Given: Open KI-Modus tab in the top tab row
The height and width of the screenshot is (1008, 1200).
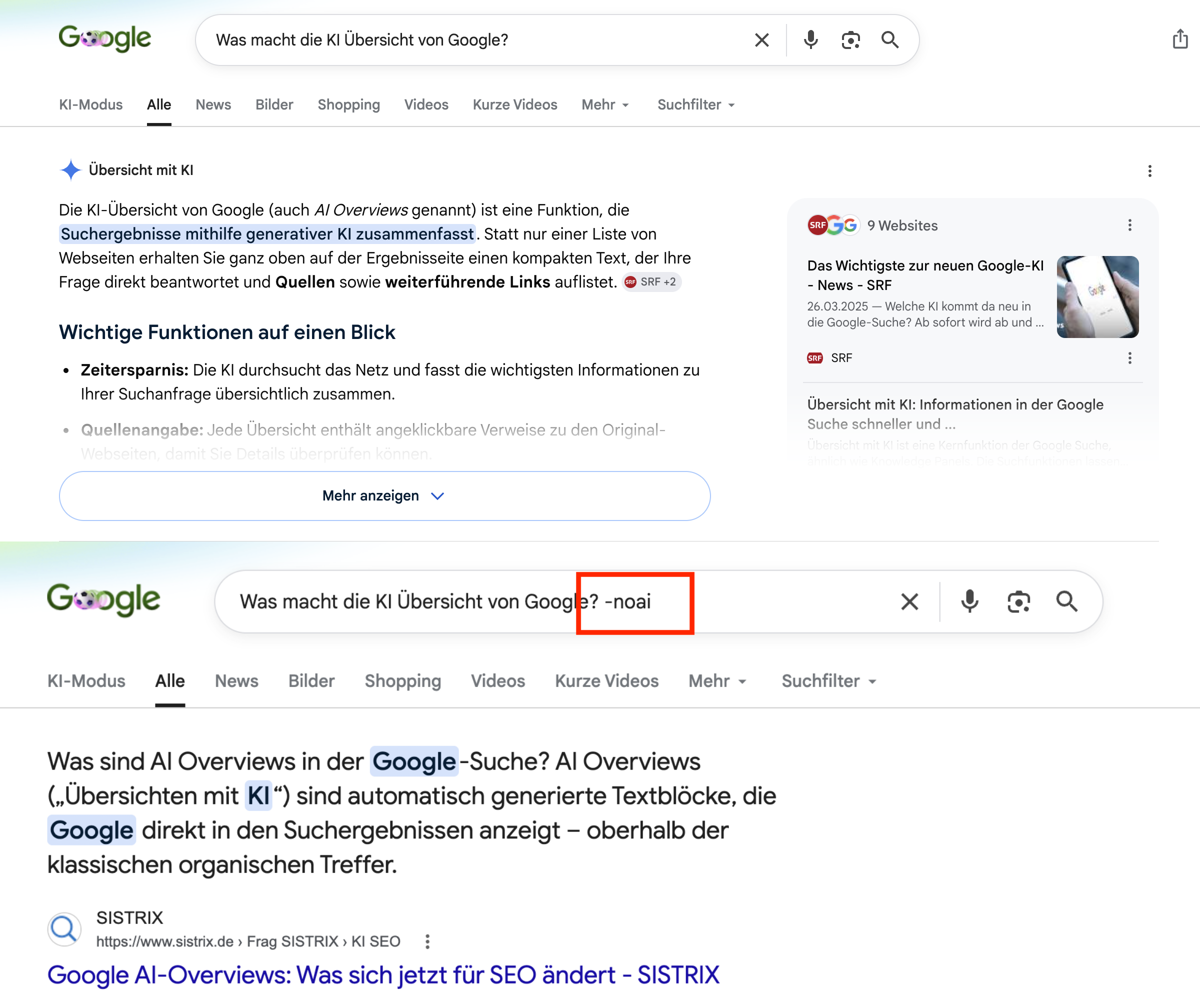Looking at the screenshot, I should [91, 104].
